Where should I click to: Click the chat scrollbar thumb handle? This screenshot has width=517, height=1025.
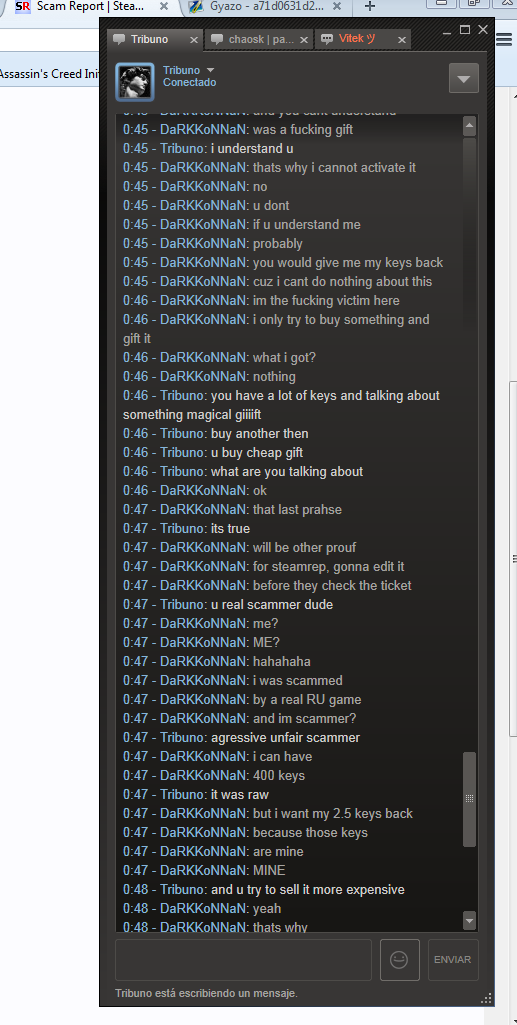[x=469, y=799]
